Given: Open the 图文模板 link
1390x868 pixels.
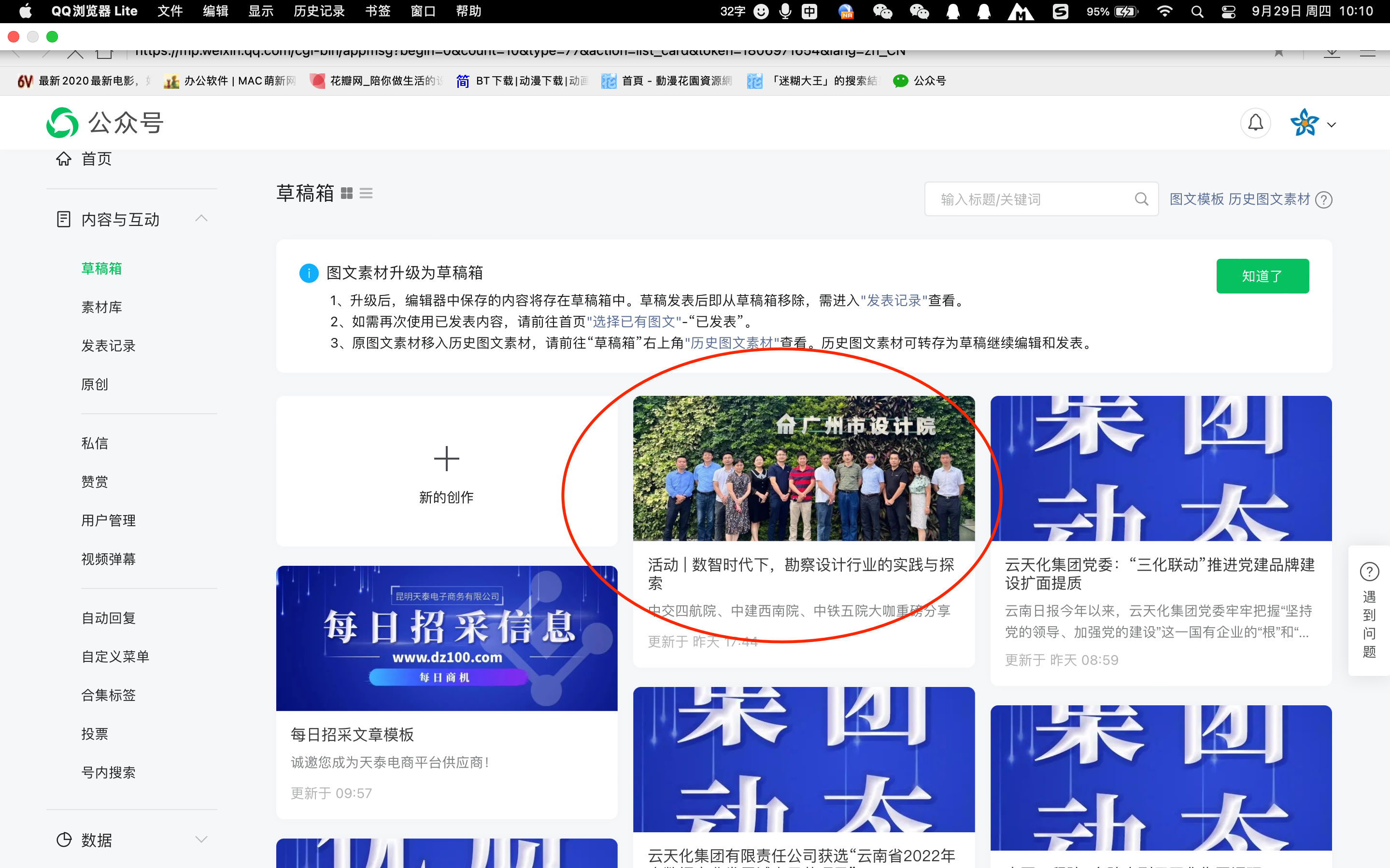Looking at the screenshot, I should (x=1196, y=199).
